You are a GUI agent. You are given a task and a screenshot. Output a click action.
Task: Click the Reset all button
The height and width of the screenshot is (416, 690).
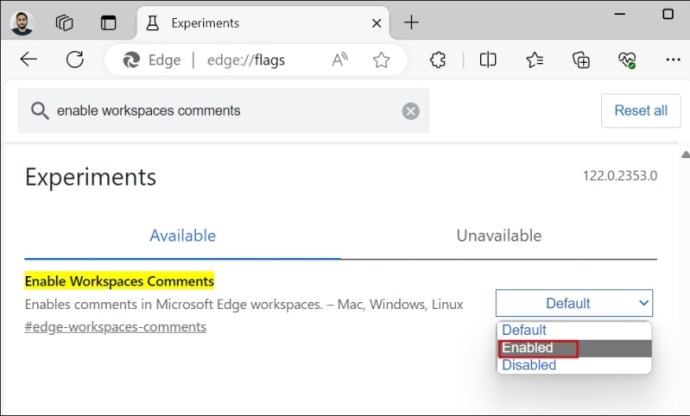641,110
